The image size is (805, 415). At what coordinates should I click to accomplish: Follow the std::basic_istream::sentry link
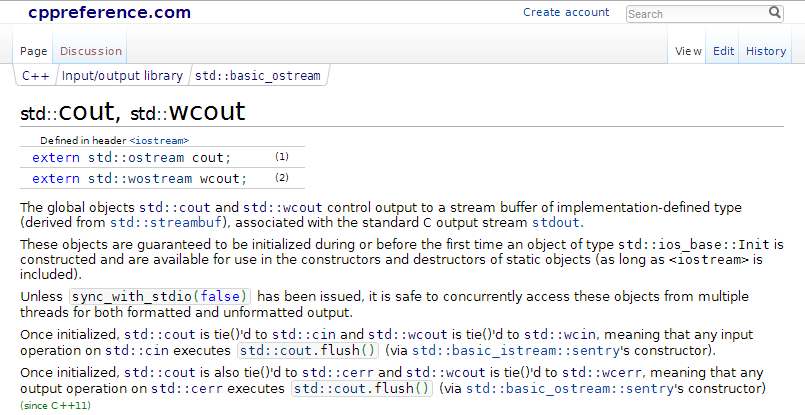point(516,351)
